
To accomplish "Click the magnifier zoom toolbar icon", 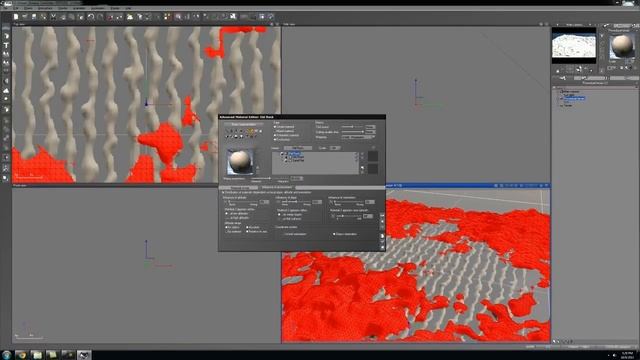I will (178, 17).
